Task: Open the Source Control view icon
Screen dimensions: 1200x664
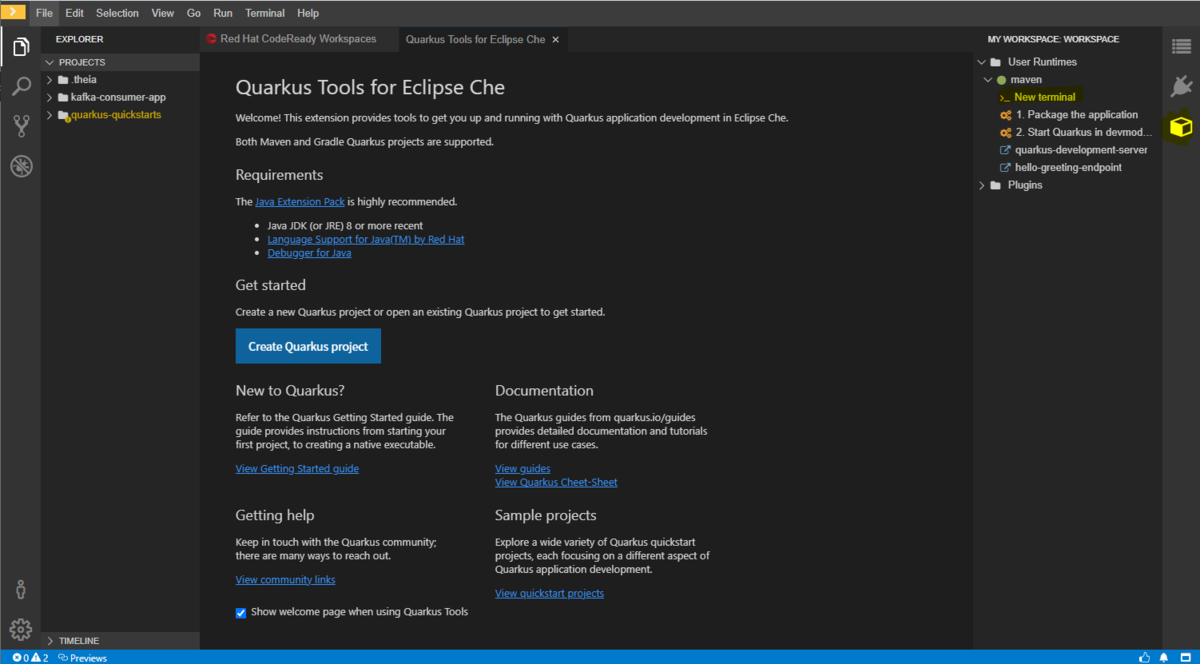Action: pos(21,126)
